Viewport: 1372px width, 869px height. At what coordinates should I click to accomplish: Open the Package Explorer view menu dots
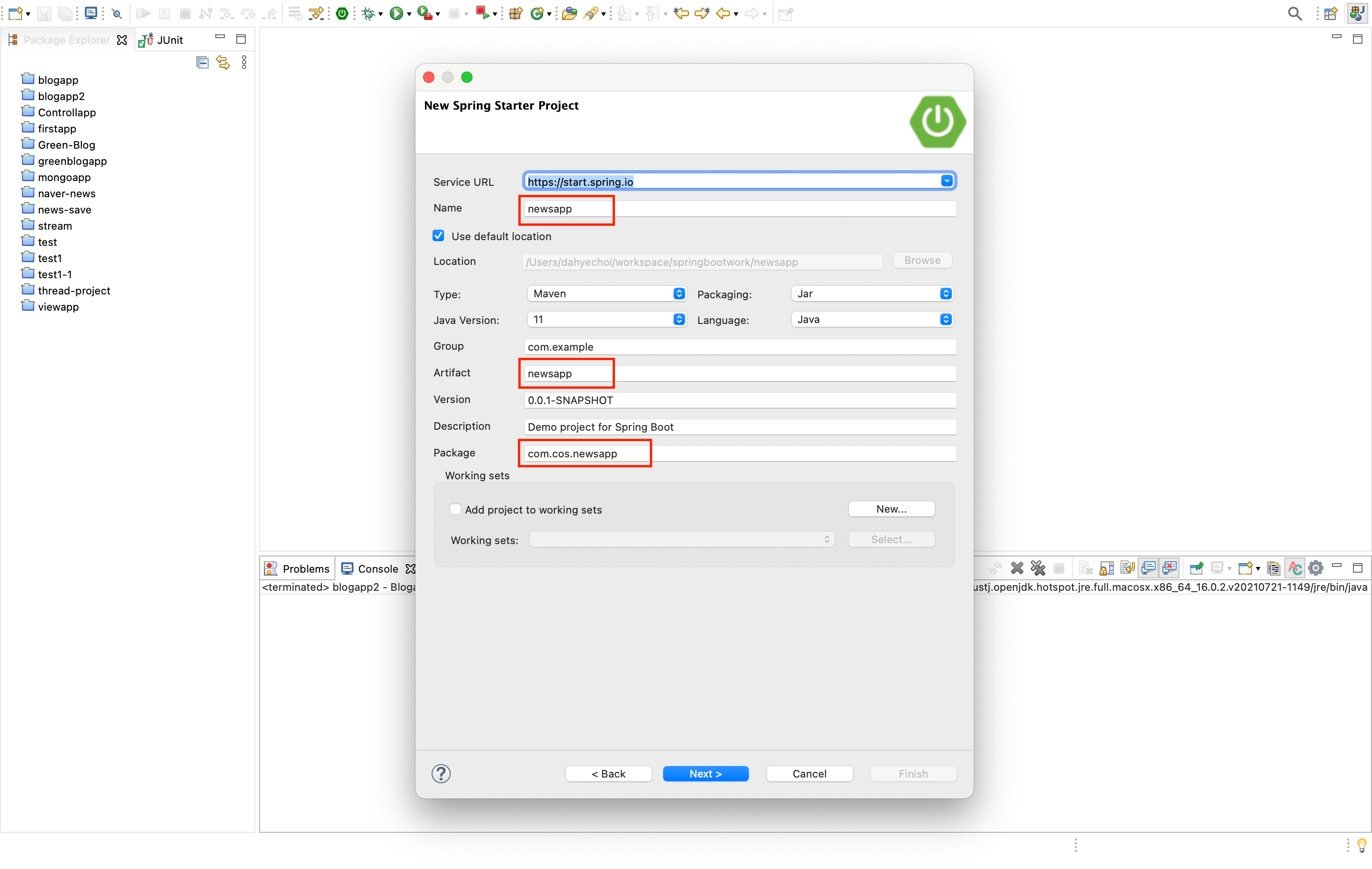tap(244, 62)
